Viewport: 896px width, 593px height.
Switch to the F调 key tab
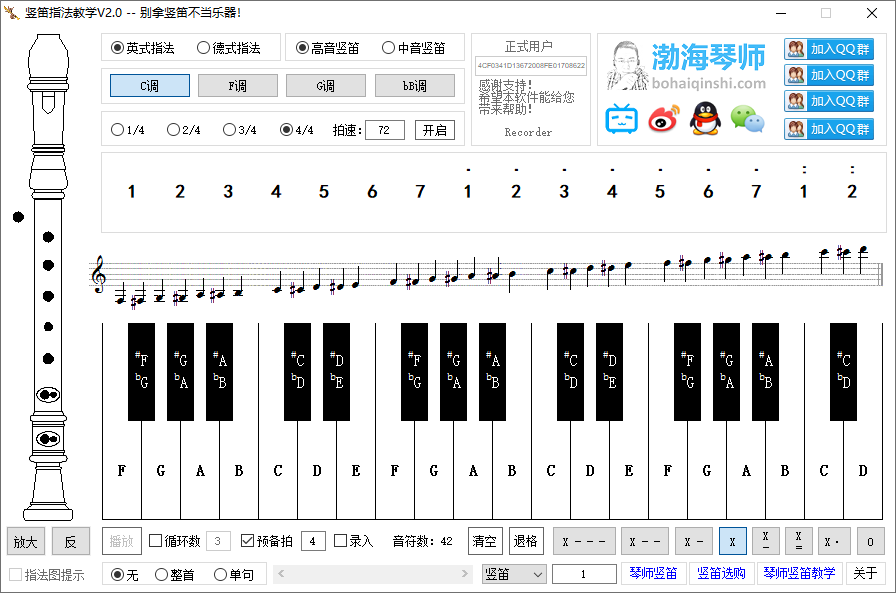(237, 86)
